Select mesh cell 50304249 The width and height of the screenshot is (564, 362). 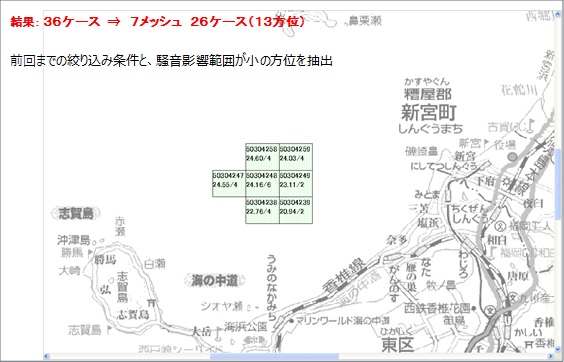point(296,184)
